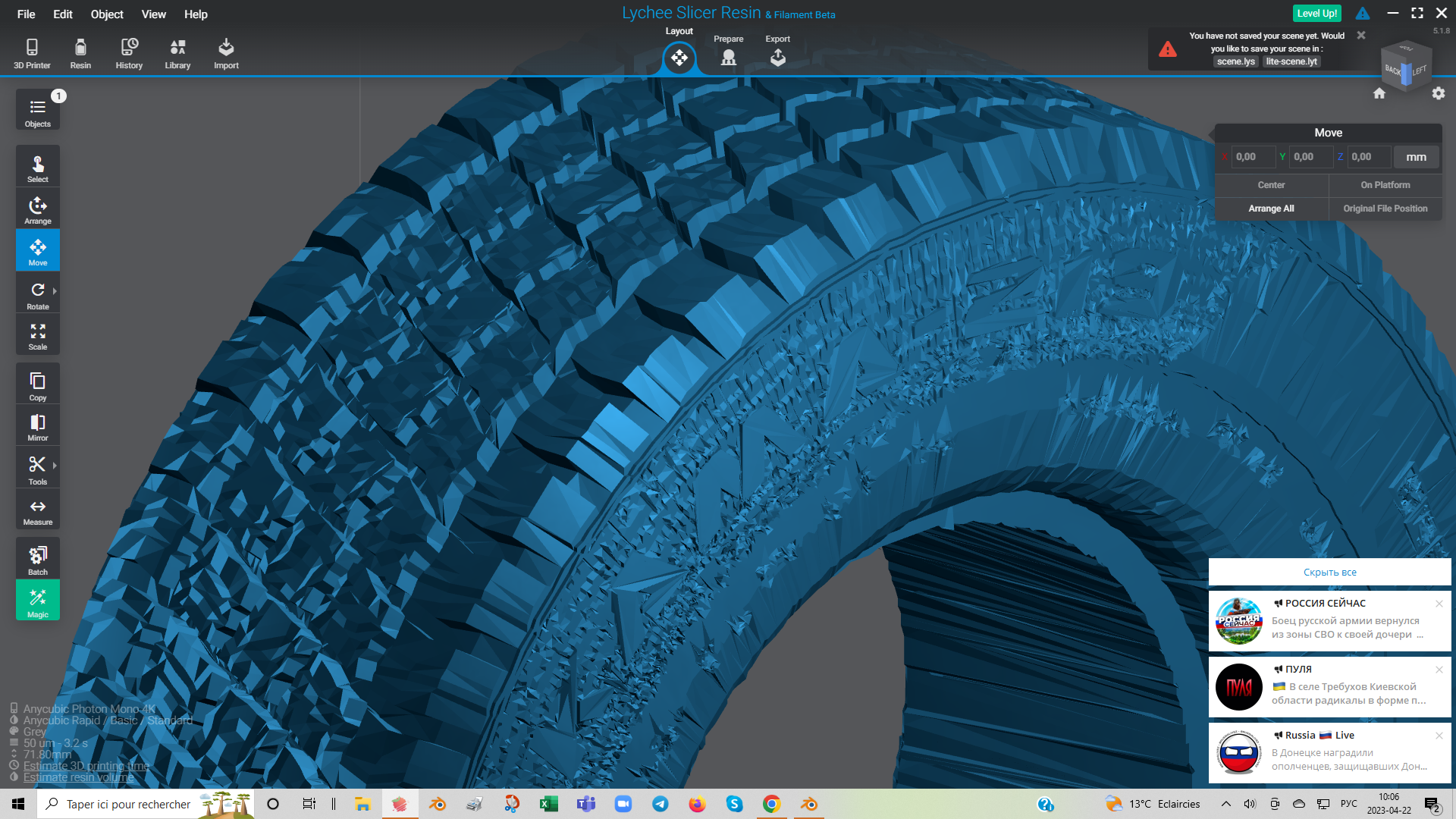Image resolution: width=1456 pixels, height=819 pixels.
Task: Click Estimate 3D printing time link
Action: pos(86,766)
